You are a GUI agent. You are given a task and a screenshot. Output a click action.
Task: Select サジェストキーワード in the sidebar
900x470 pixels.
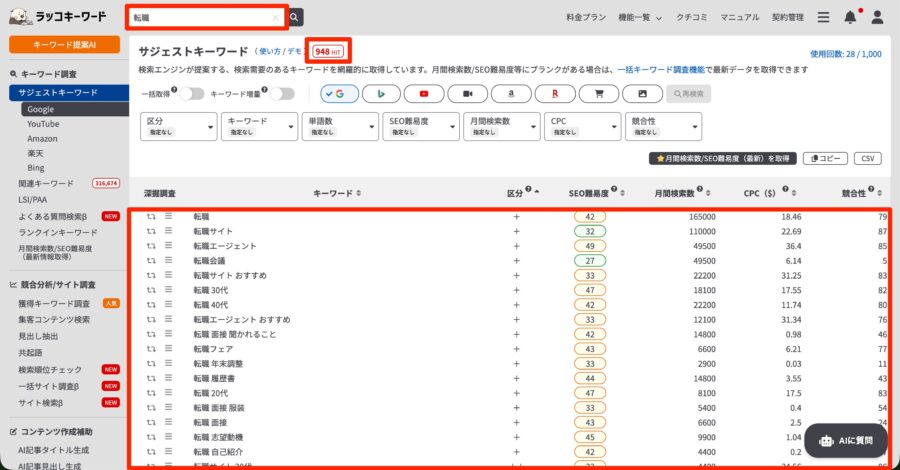pyautogui.click(x=69, y=92)
